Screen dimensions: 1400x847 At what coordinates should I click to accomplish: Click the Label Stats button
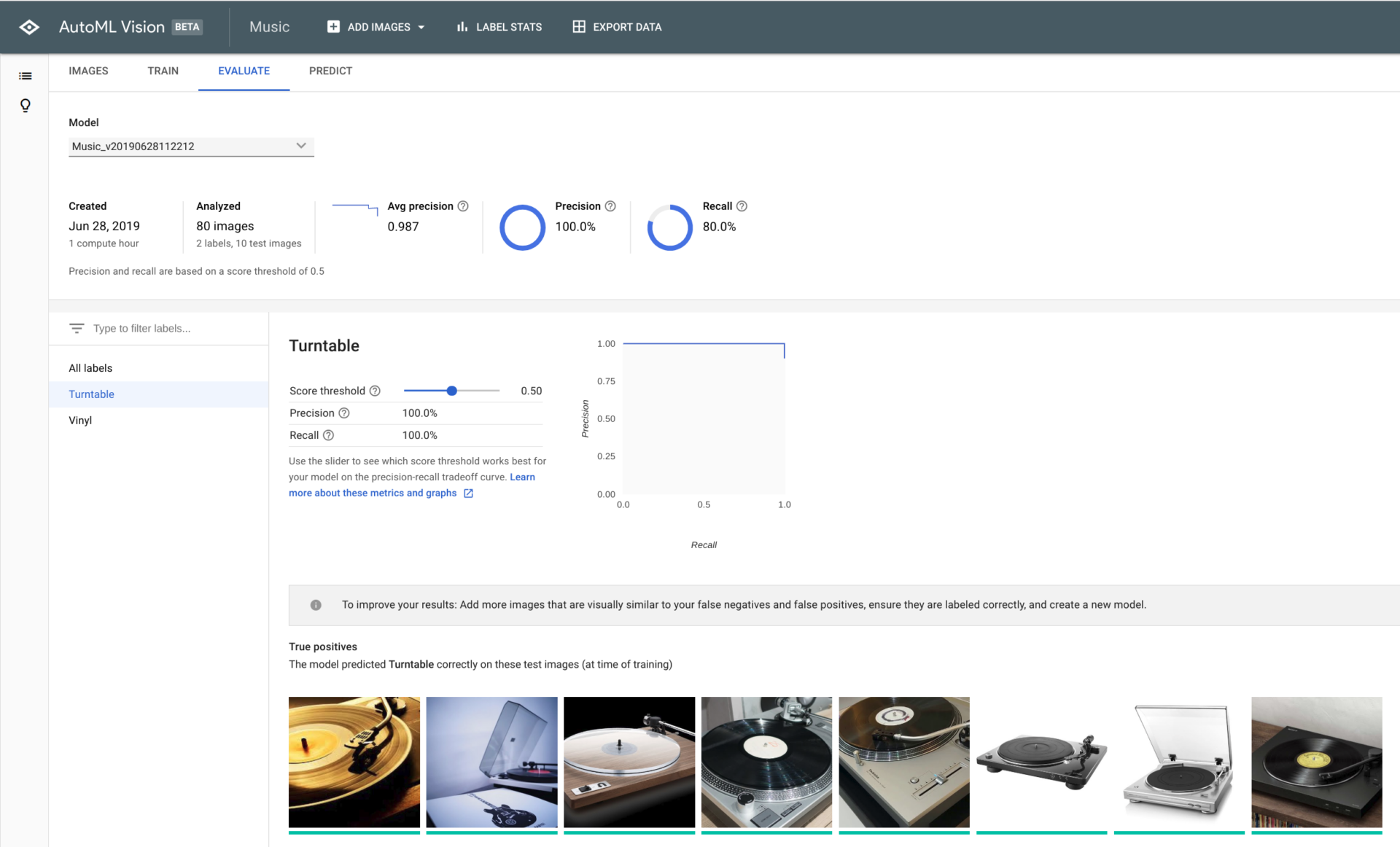[x=499, y=27]
